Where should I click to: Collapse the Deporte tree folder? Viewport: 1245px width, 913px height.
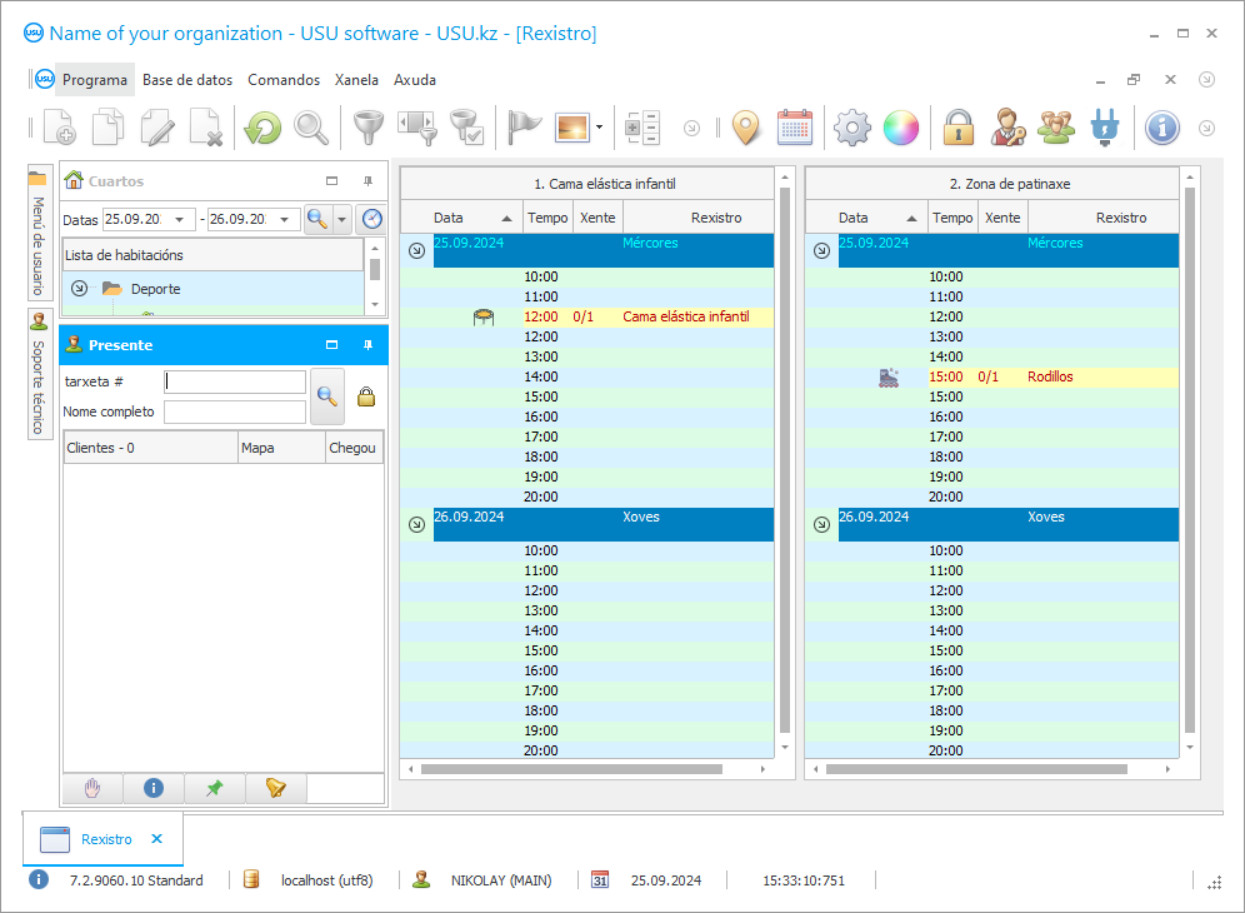[x=79, y=289]
